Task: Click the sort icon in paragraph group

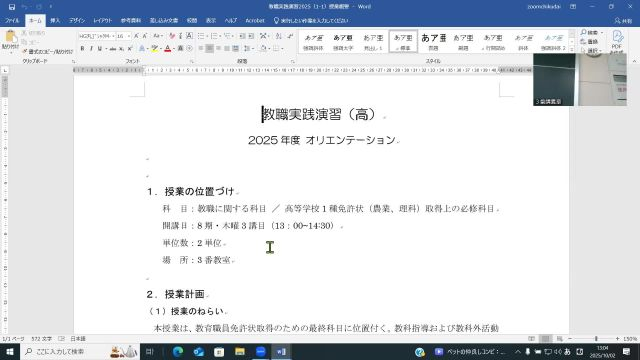Action: [x=278, y=36]
